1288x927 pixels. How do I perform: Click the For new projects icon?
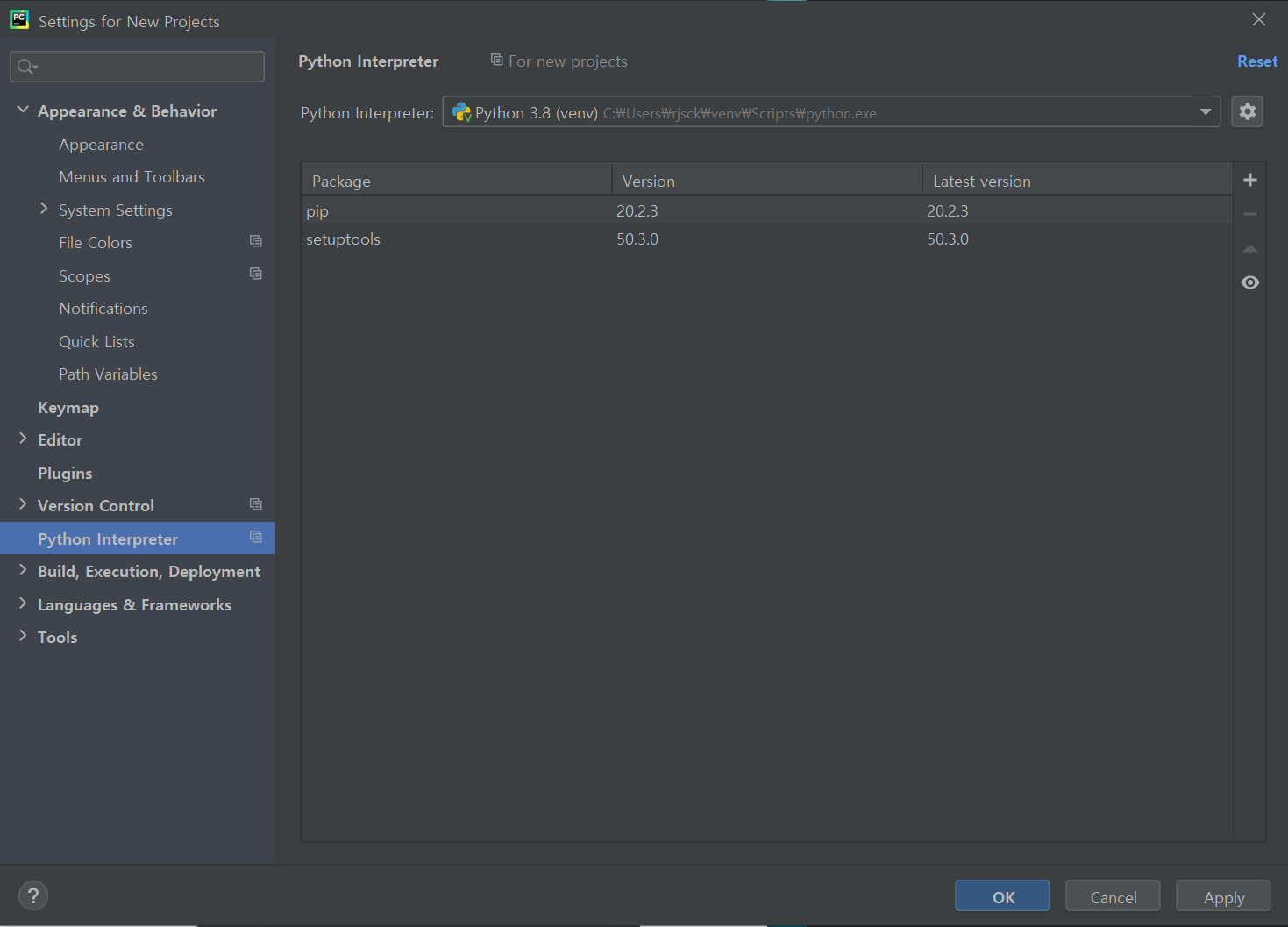(496, 60)
